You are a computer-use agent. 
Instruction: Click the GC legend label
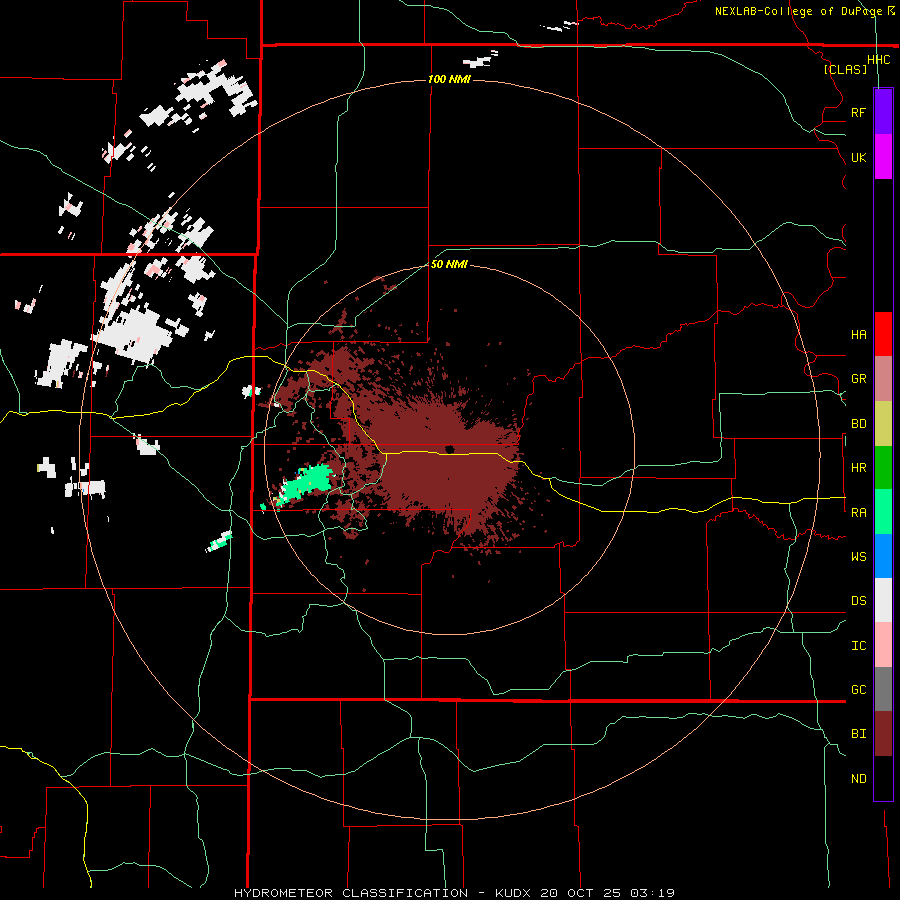[858, 689]
